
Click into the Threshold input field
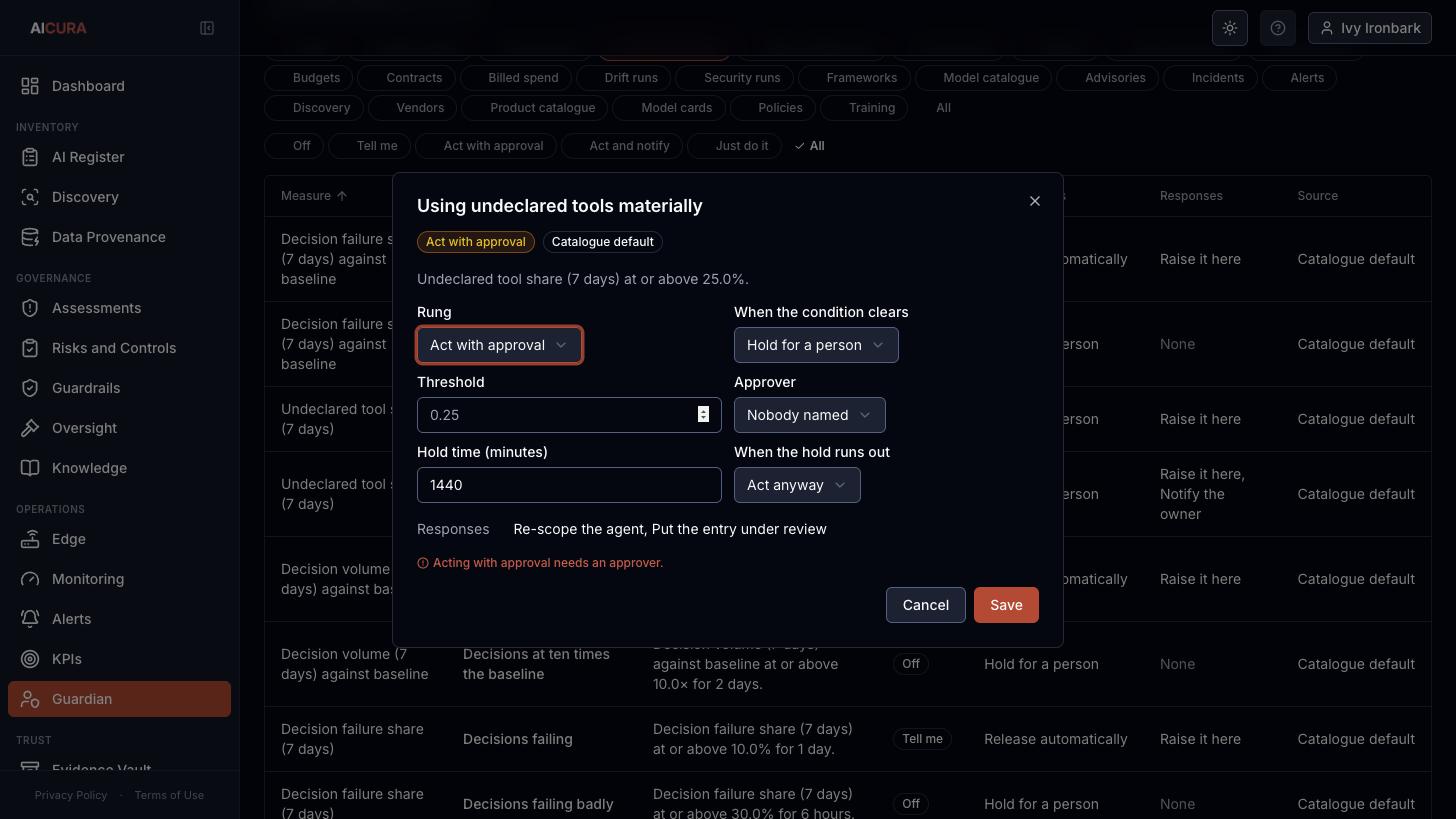[569, 415]
